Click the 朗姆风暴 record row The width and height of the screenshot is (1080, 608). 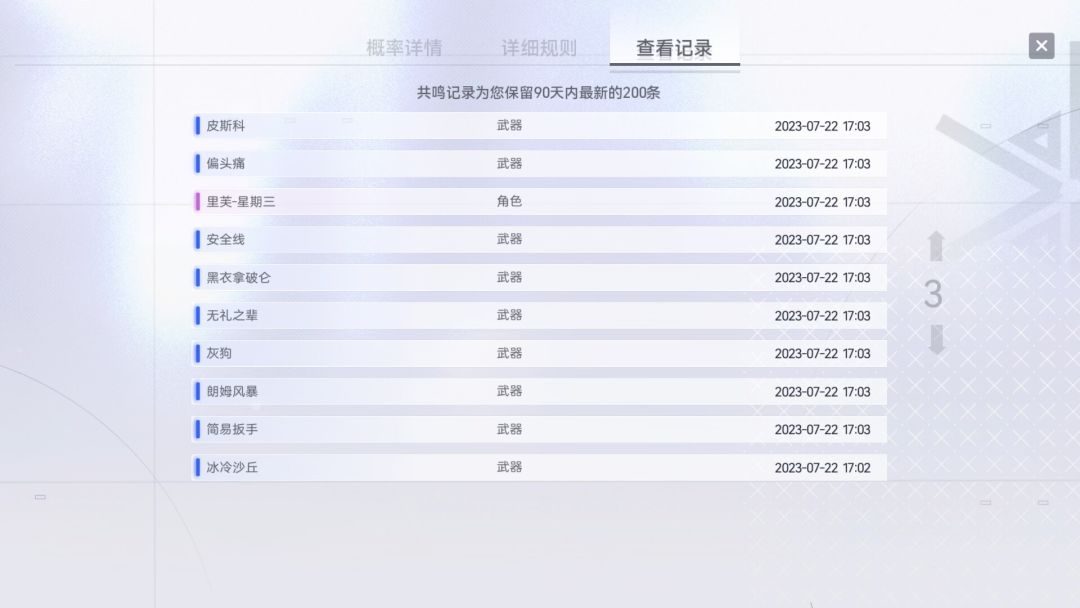pos(539,391)
